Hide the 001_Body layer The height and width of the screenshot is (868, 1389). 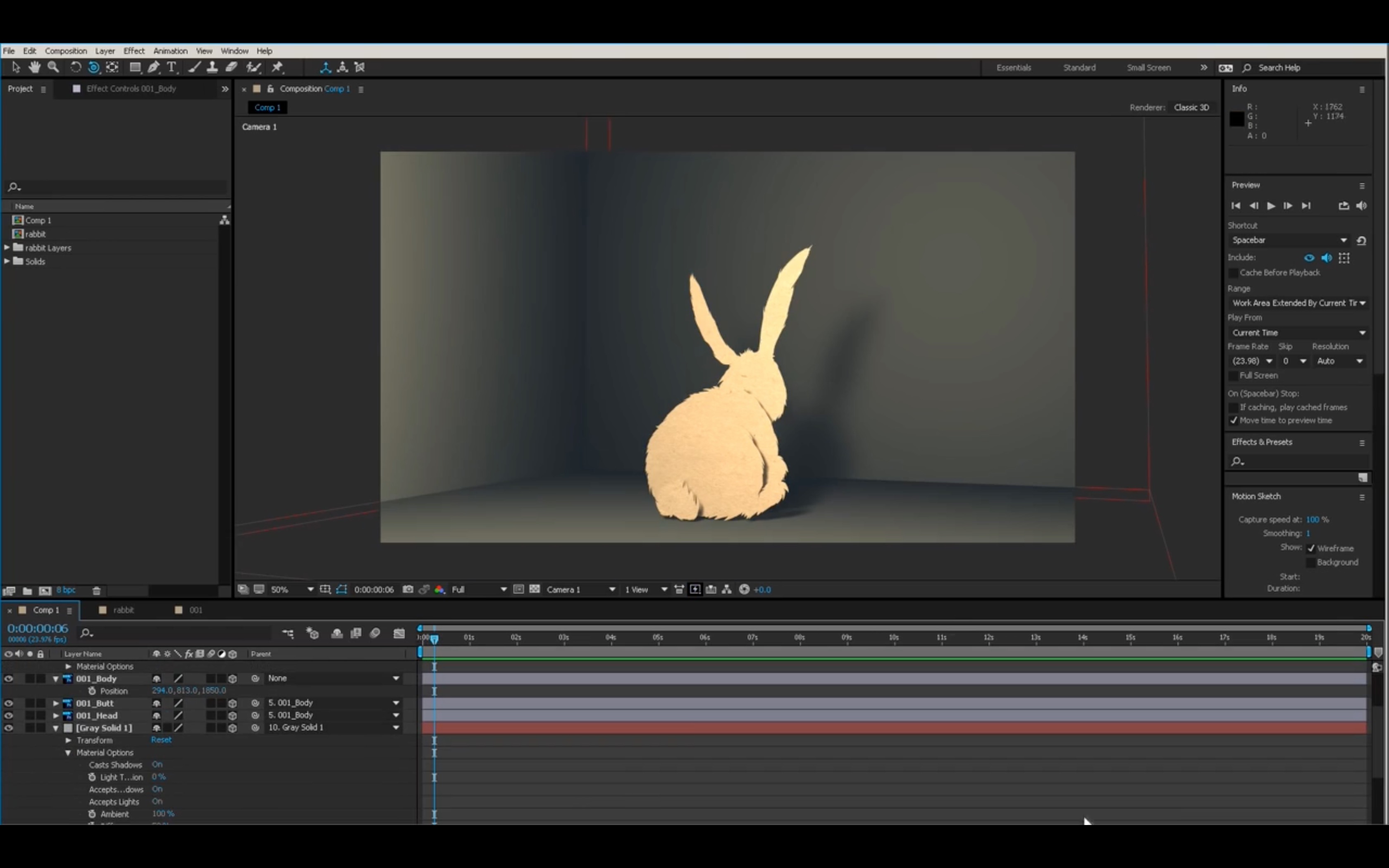tap(8, 679)
